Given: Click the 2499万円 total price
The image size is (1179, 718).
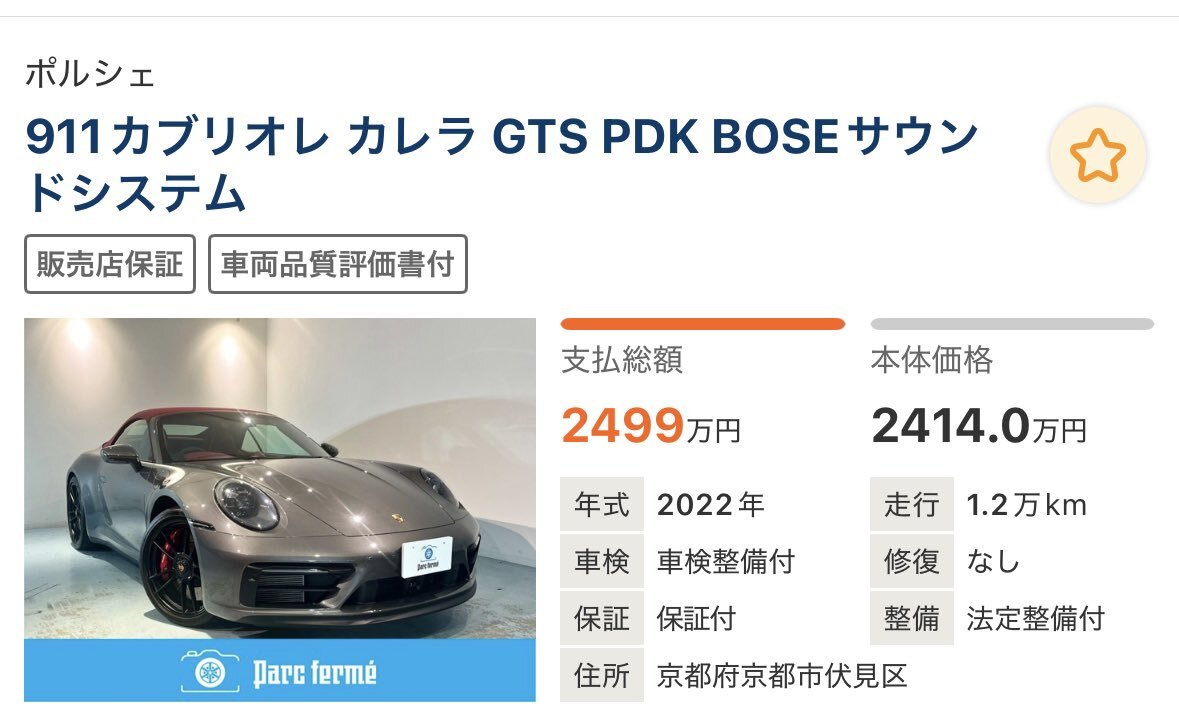Looking at the screenshot, I should pyautogui.click(x=651, y=426).
